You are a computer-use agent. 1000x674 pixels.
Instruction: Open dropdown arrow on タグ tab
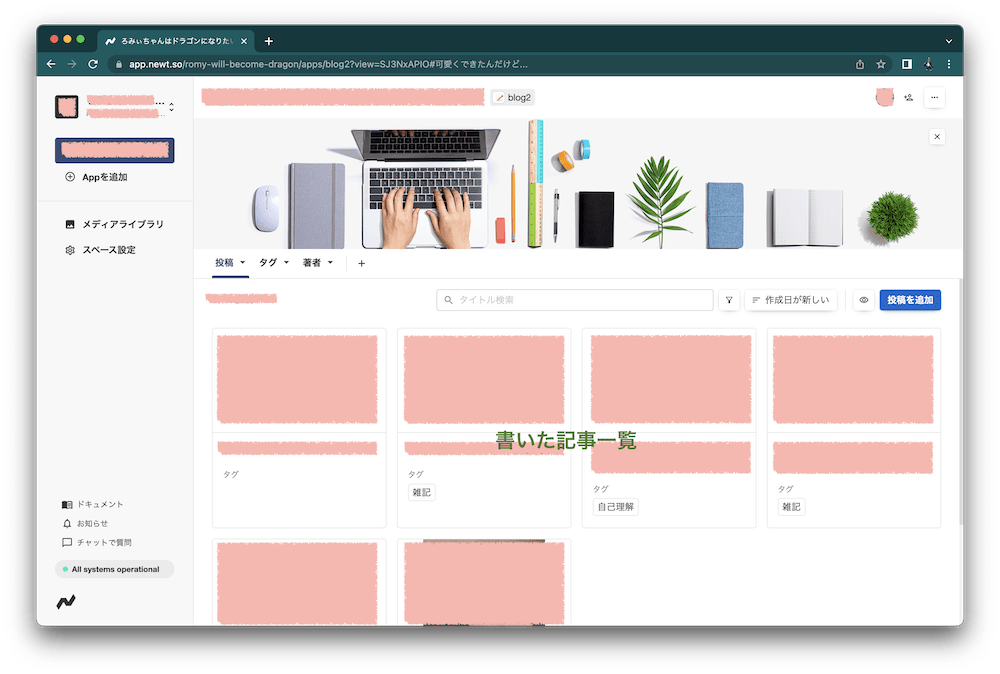286,263
